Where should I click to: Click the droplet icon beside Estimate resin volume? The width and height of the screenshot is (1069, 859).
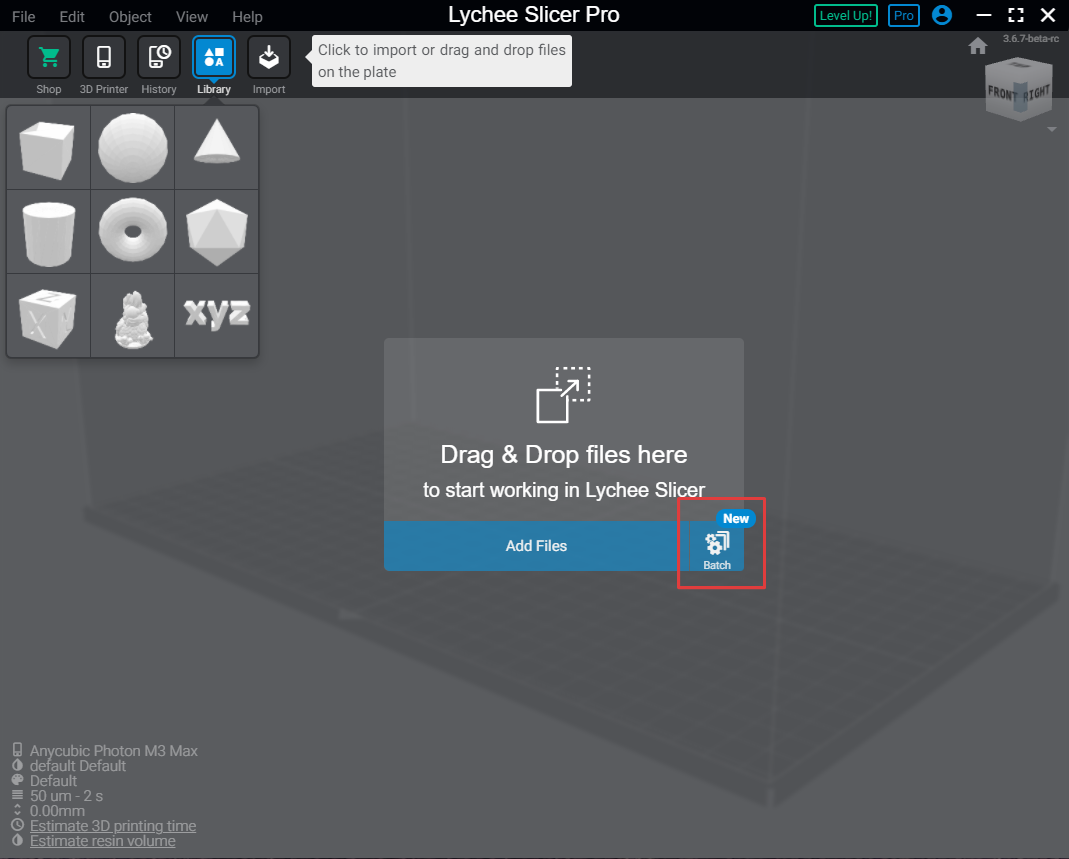(x=18, y=840)
